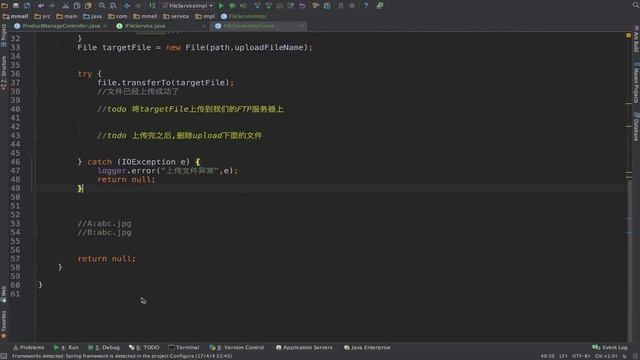Select the src breadcrumb folder
Image resolution: width=640 pixels, height=360 pixels.
(42, 16)
